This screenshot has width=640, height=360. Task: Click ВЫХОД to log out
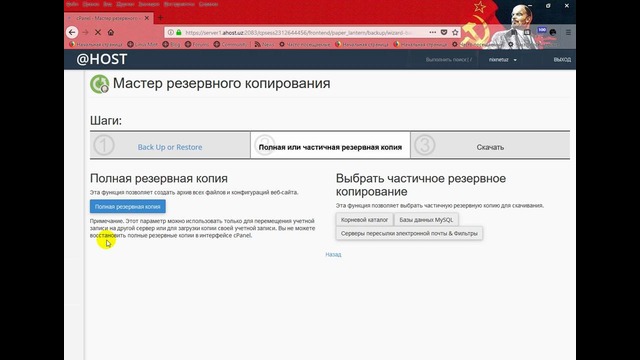562,60
